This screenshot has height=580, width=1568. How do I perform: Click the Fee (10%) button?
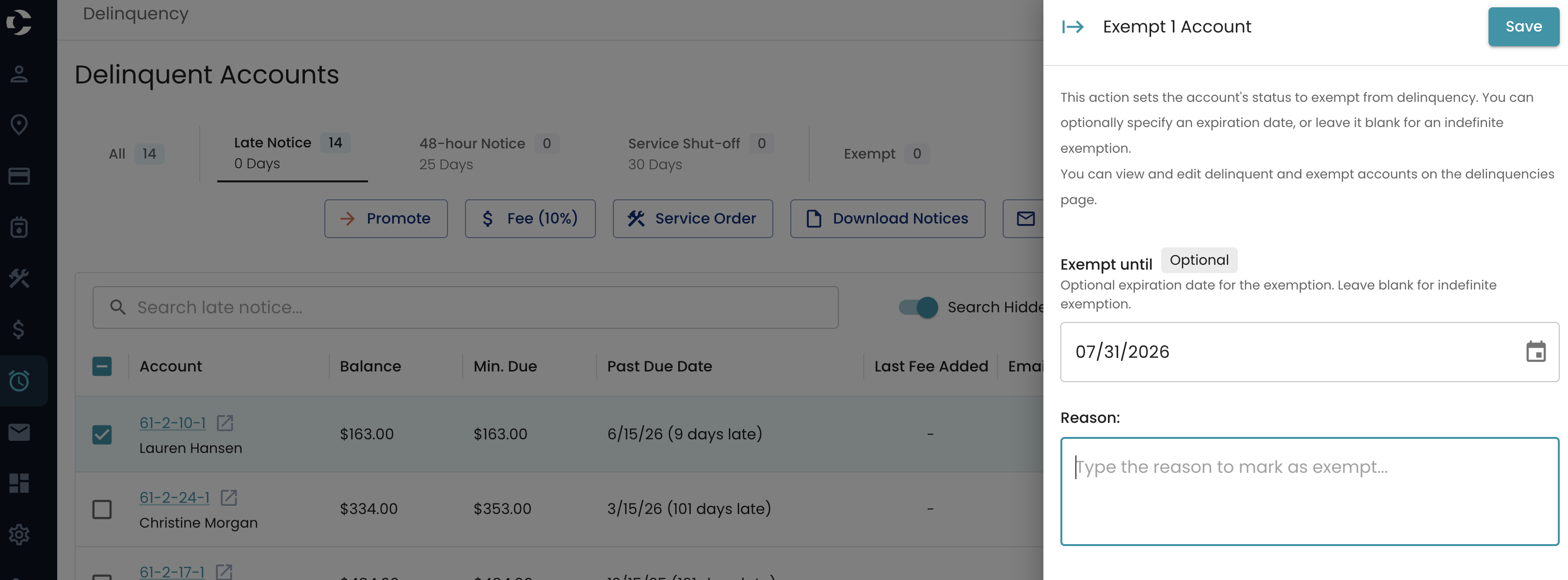[x=529, y=219]
